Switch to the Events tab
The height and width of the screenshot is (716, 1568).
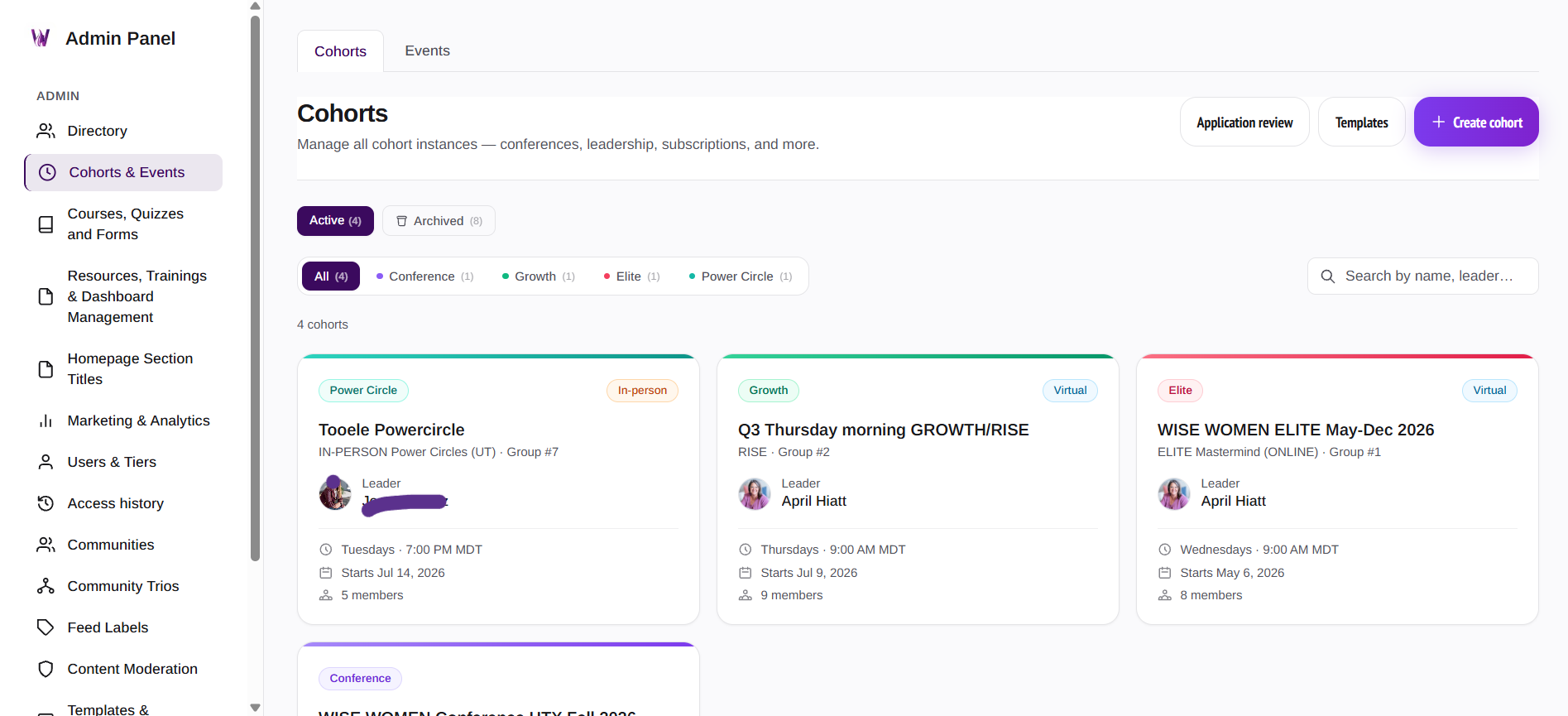click(x=427, y=50)
